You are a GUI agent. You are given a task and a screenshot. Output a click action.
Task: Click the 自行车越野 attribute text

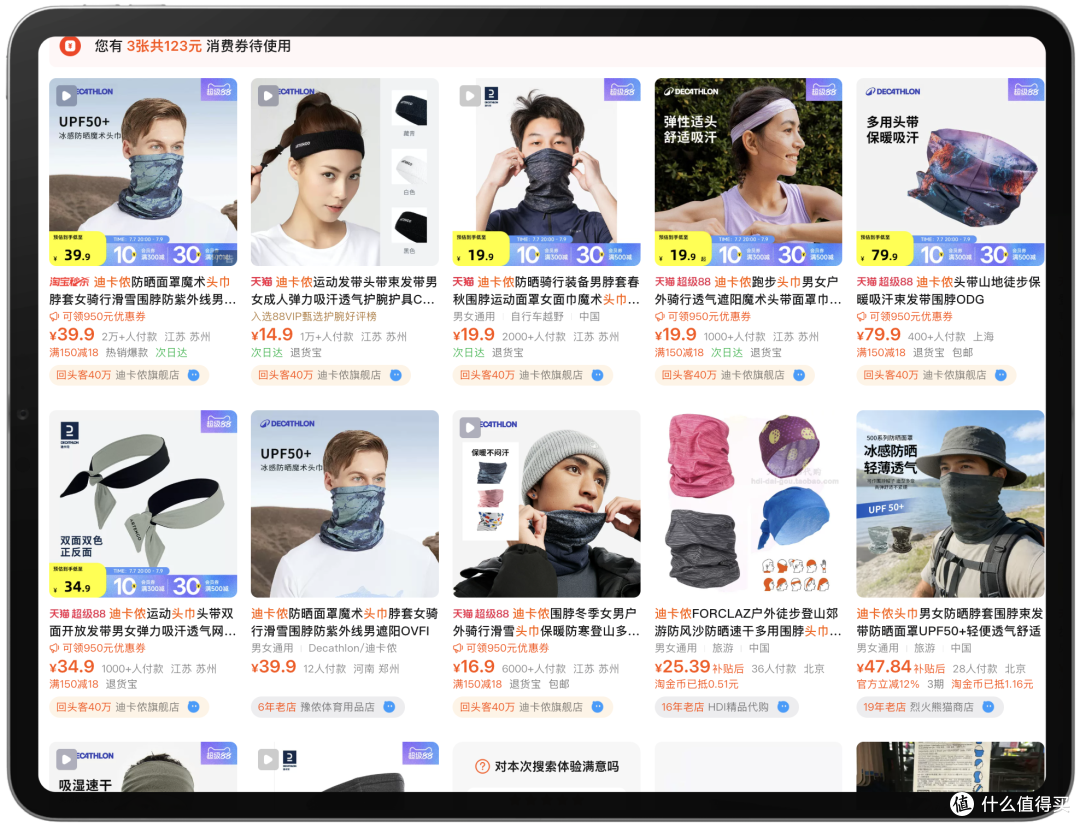(537, 317)
